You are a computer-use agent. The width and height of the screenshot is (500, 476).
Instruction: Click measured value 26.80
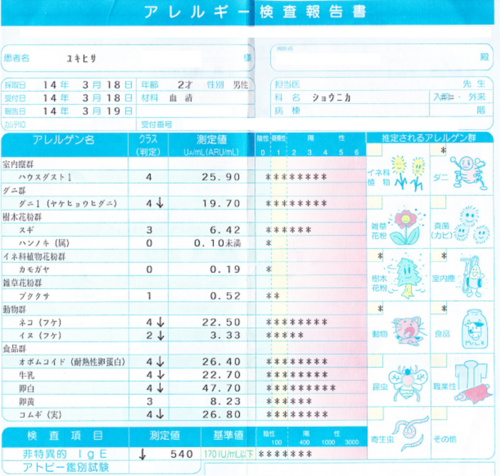pos(221,414)
